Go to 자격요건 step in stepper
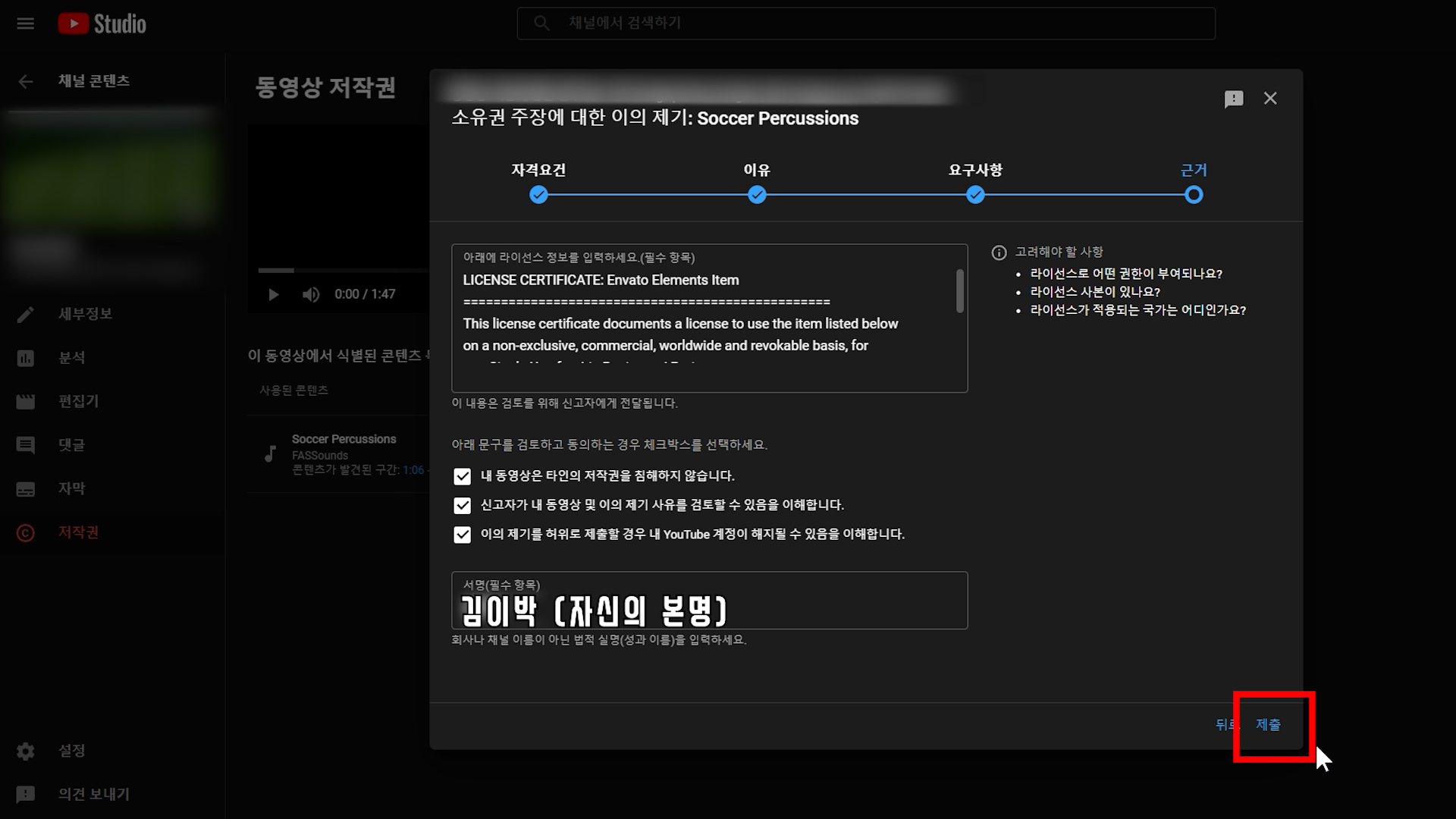Image resolution: width=1456 pixels, height=819 pixels. [x=538, y=195]
